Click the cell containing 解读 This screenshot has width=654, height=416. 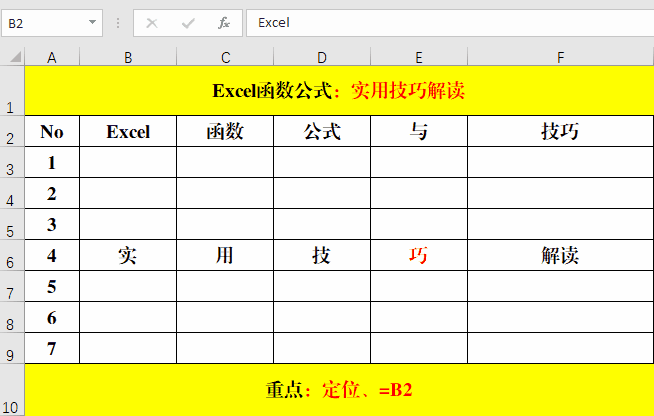click(x=561, y=255)
